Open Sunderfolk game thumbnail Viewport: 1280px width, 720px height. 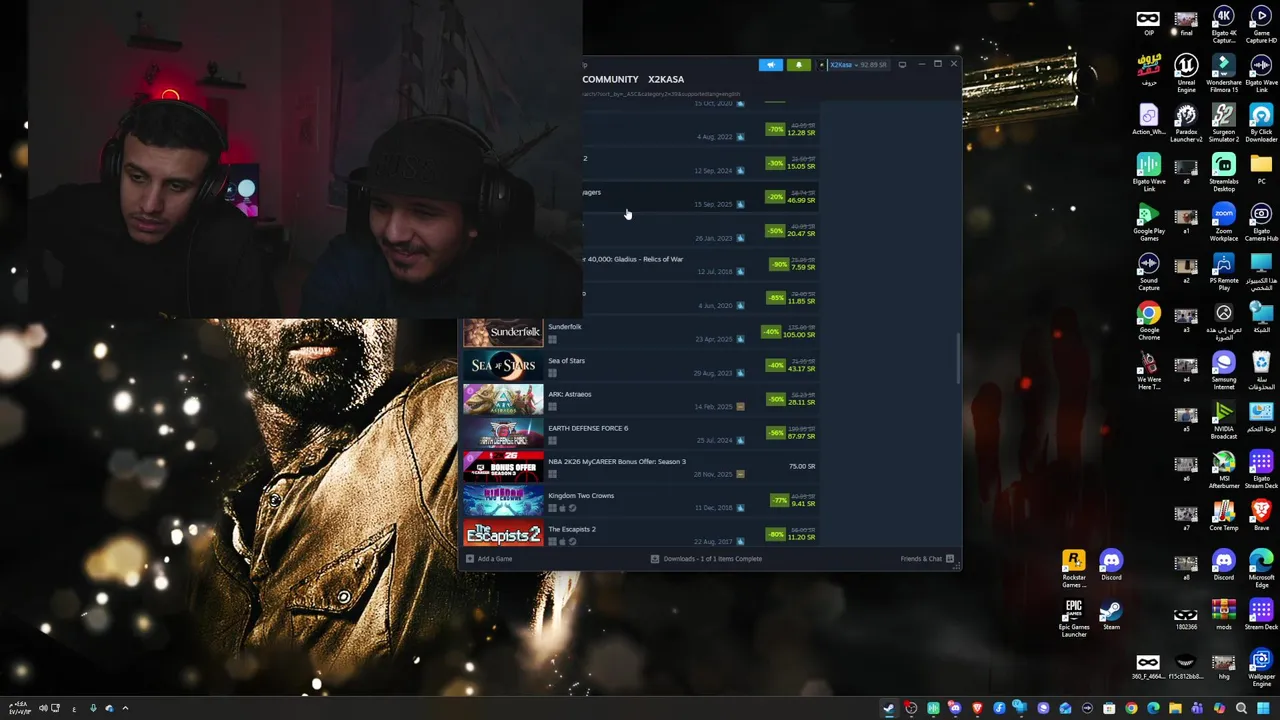(503, 332)
